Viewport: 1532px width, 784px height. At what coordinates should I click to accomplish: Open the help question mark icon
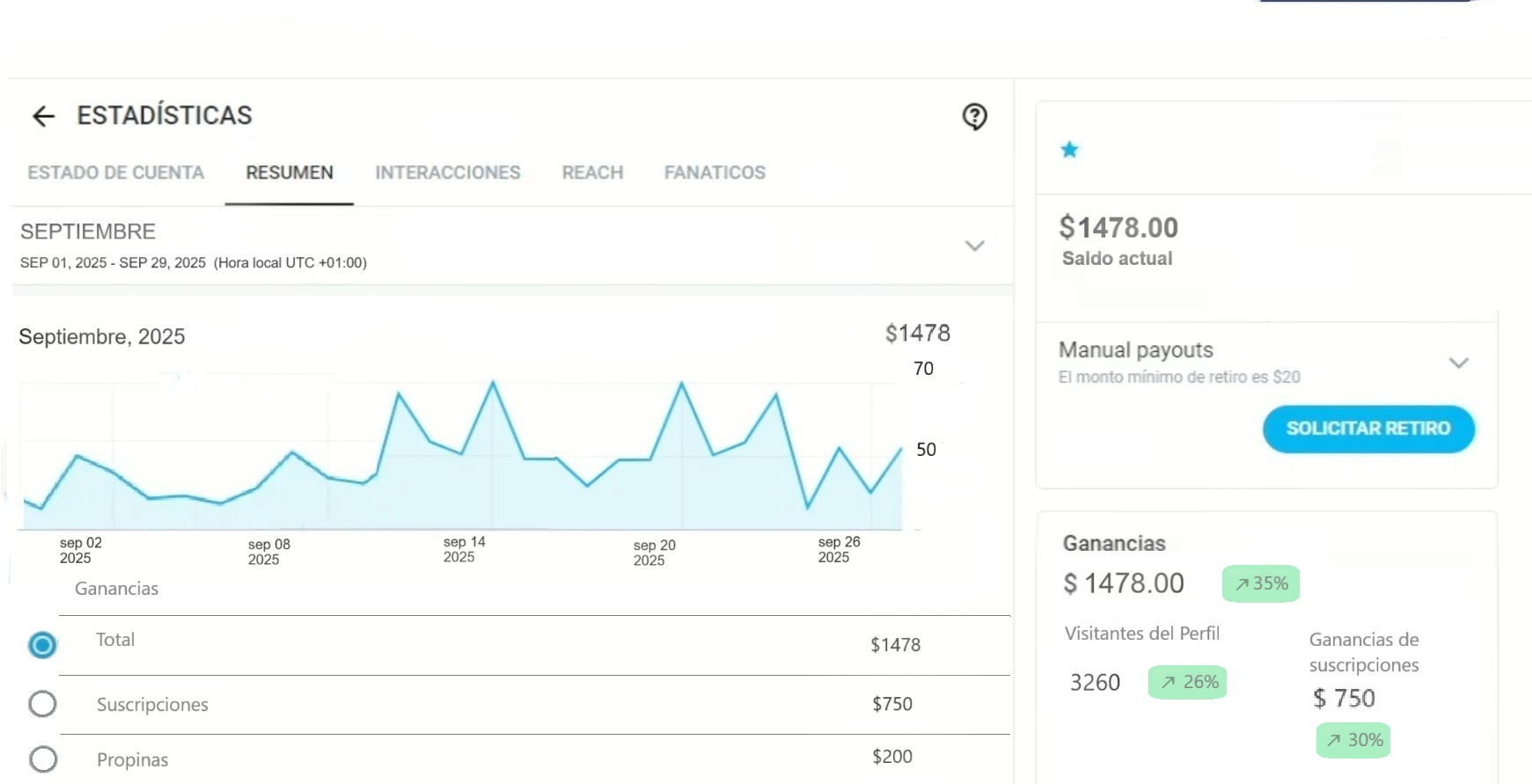974,116
